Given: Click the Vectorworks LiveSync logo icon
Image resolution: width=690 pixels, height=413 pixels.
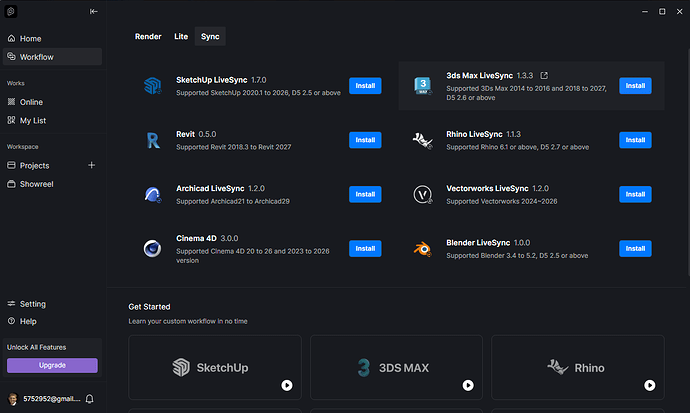Looking at the screenshot, I should [422, 194].
